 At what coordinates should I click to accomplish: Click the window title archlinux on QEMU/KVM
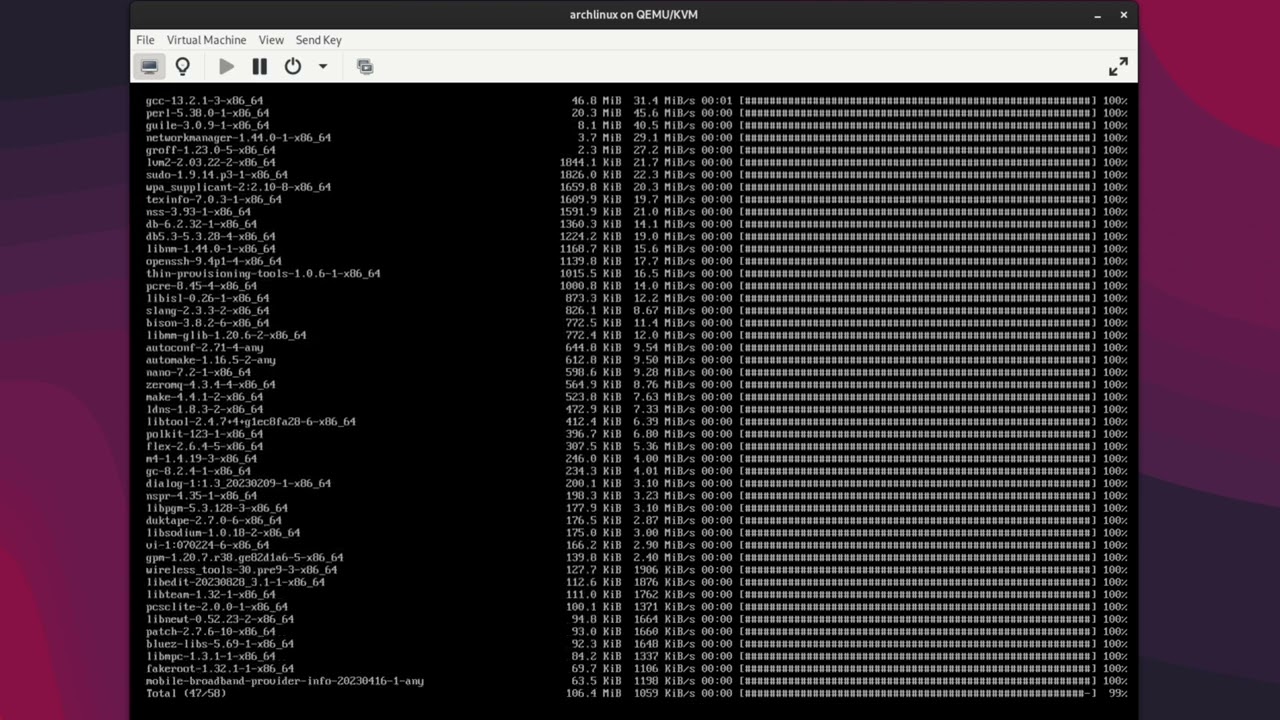(633, 15)
